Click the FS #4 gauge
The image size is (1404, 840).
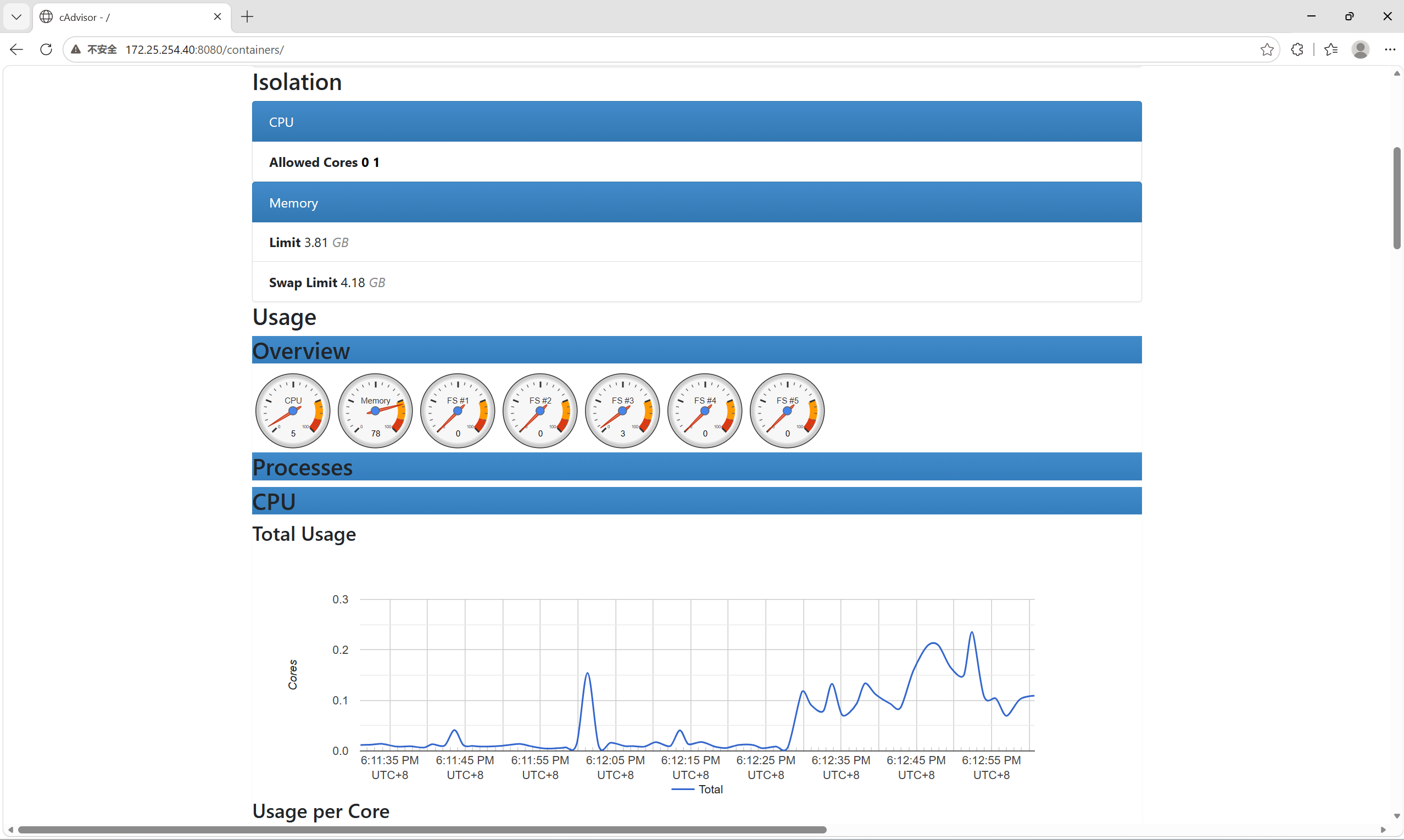tap(705, 411)
